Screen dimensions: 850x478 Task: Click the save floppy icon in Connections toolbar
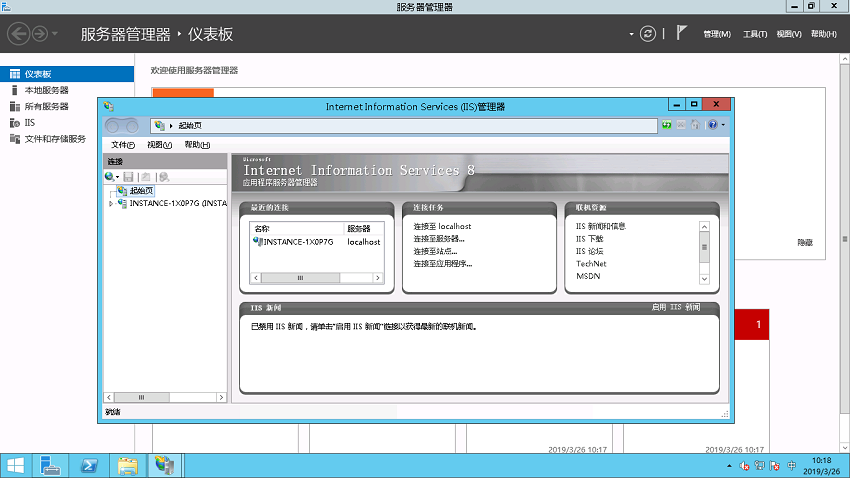tap(128, 177)
